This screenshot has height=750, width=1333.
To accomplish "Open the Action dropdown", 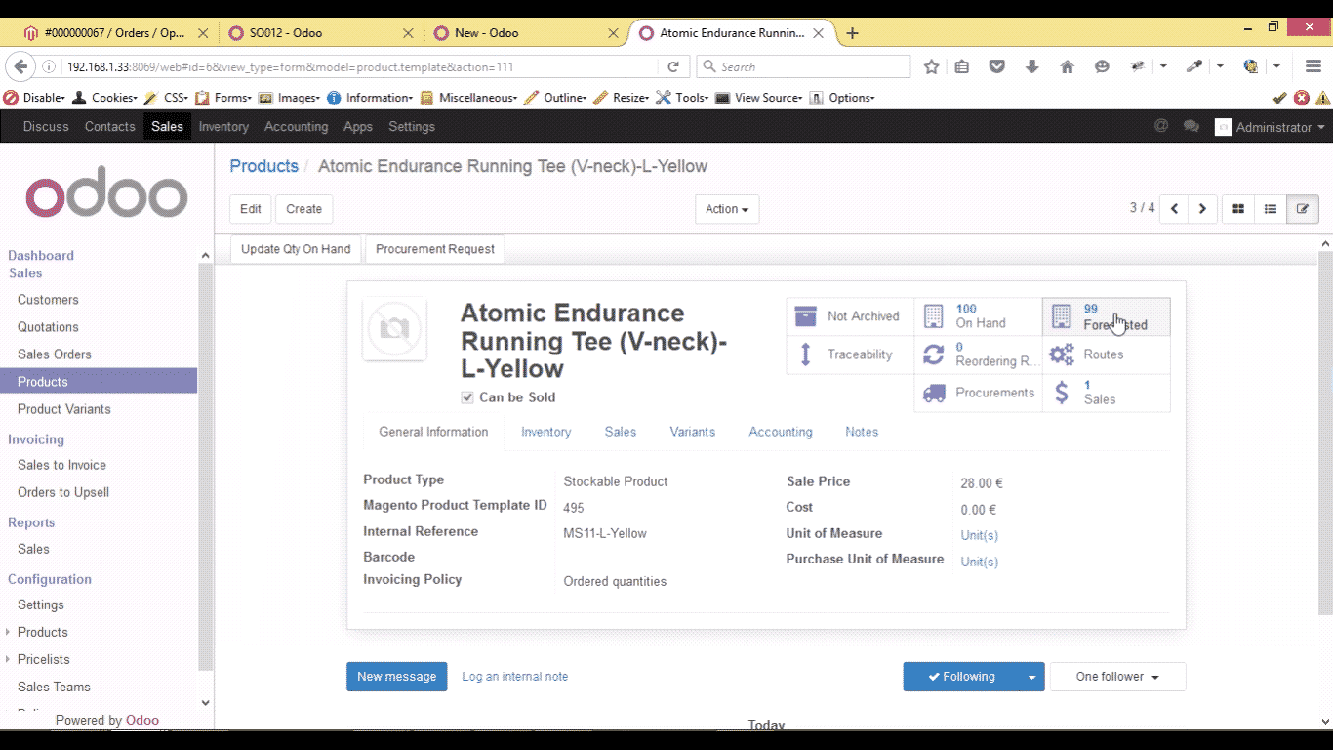I will coord(727,209).
